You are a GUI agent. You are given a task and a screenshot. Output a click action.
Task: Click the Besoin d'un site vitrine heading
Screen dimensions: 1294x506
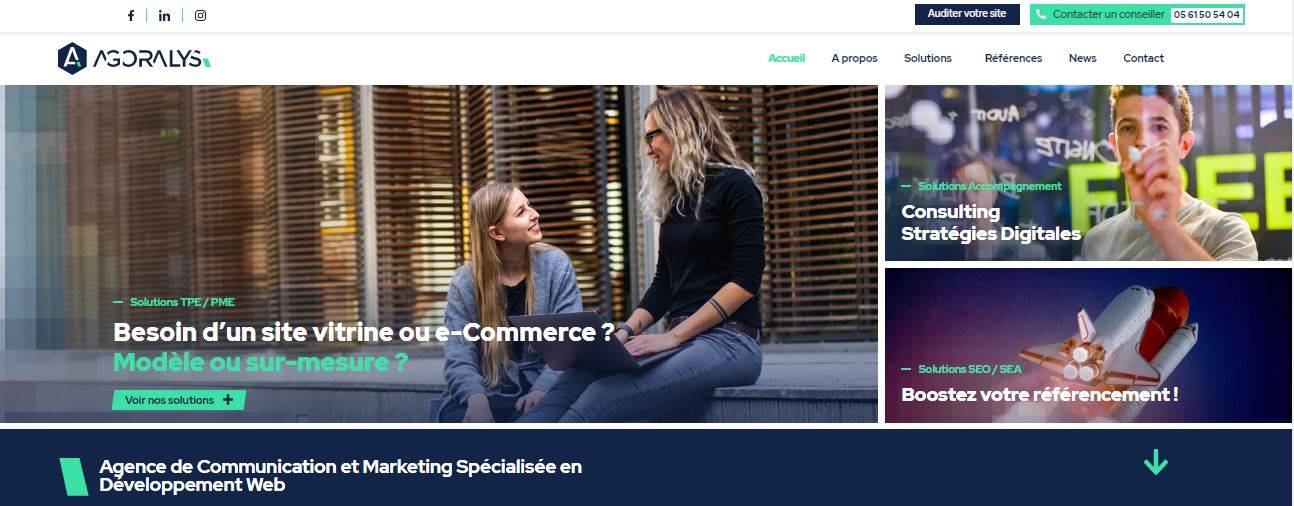363,332
